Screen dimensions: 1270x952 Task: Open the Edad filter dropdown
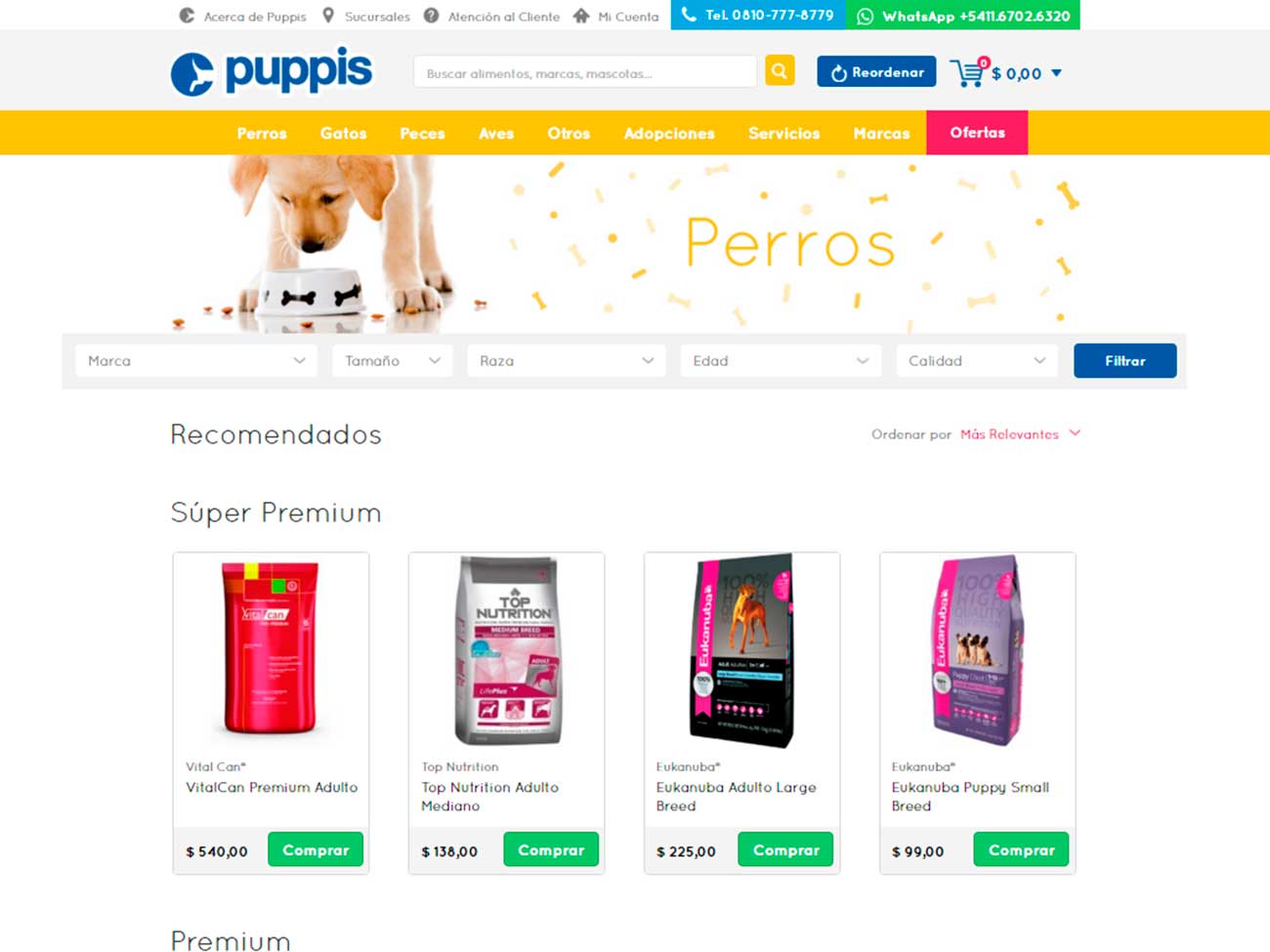[x=781, y=360]
